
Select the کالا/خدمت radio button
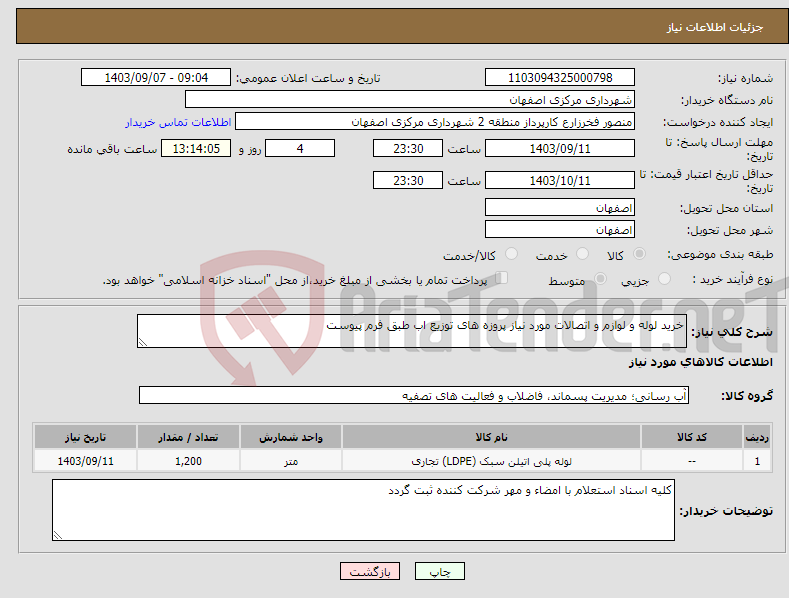[511, 254]
